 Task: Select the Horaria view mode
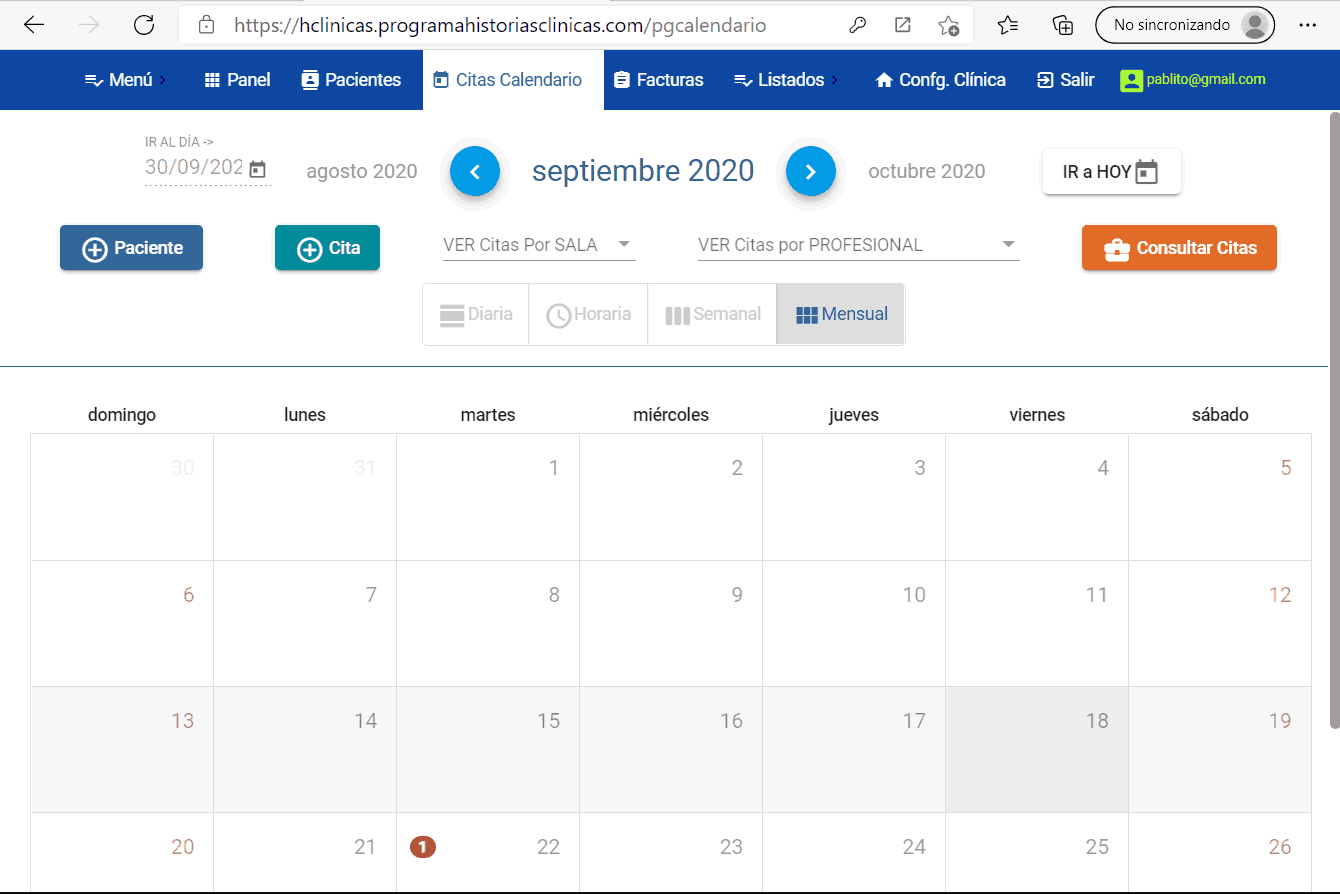588,313
